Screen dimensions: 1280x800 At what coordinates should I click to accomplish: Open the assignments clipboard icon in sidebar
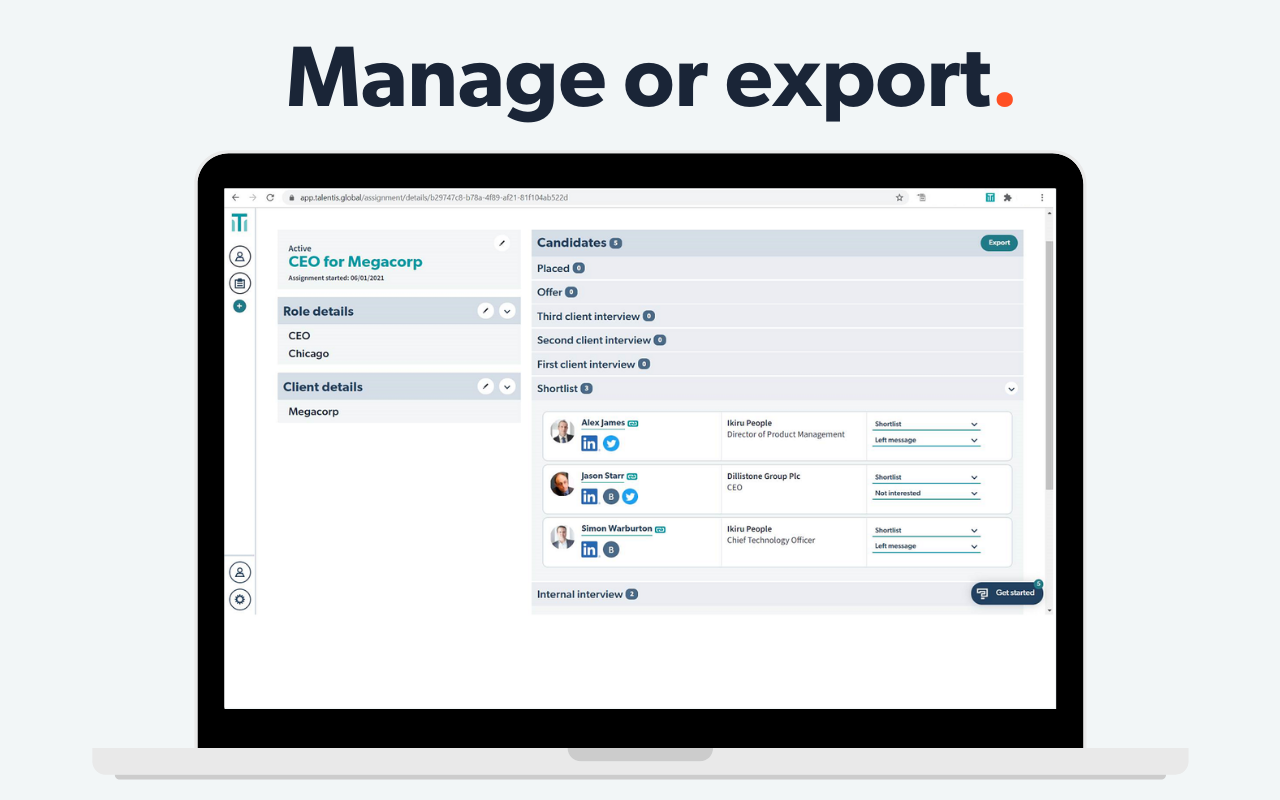(x=240, y=283)
